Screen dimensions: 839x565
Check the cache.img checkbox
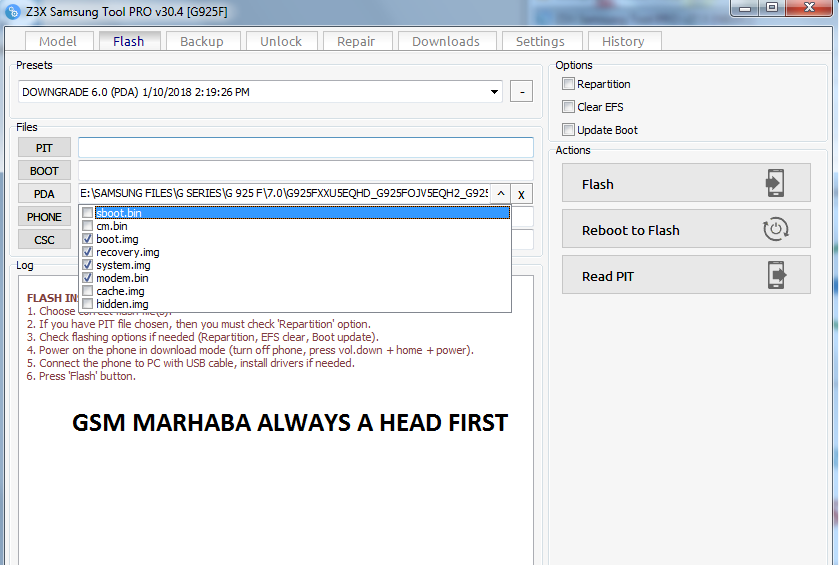[x=88, y=291]
